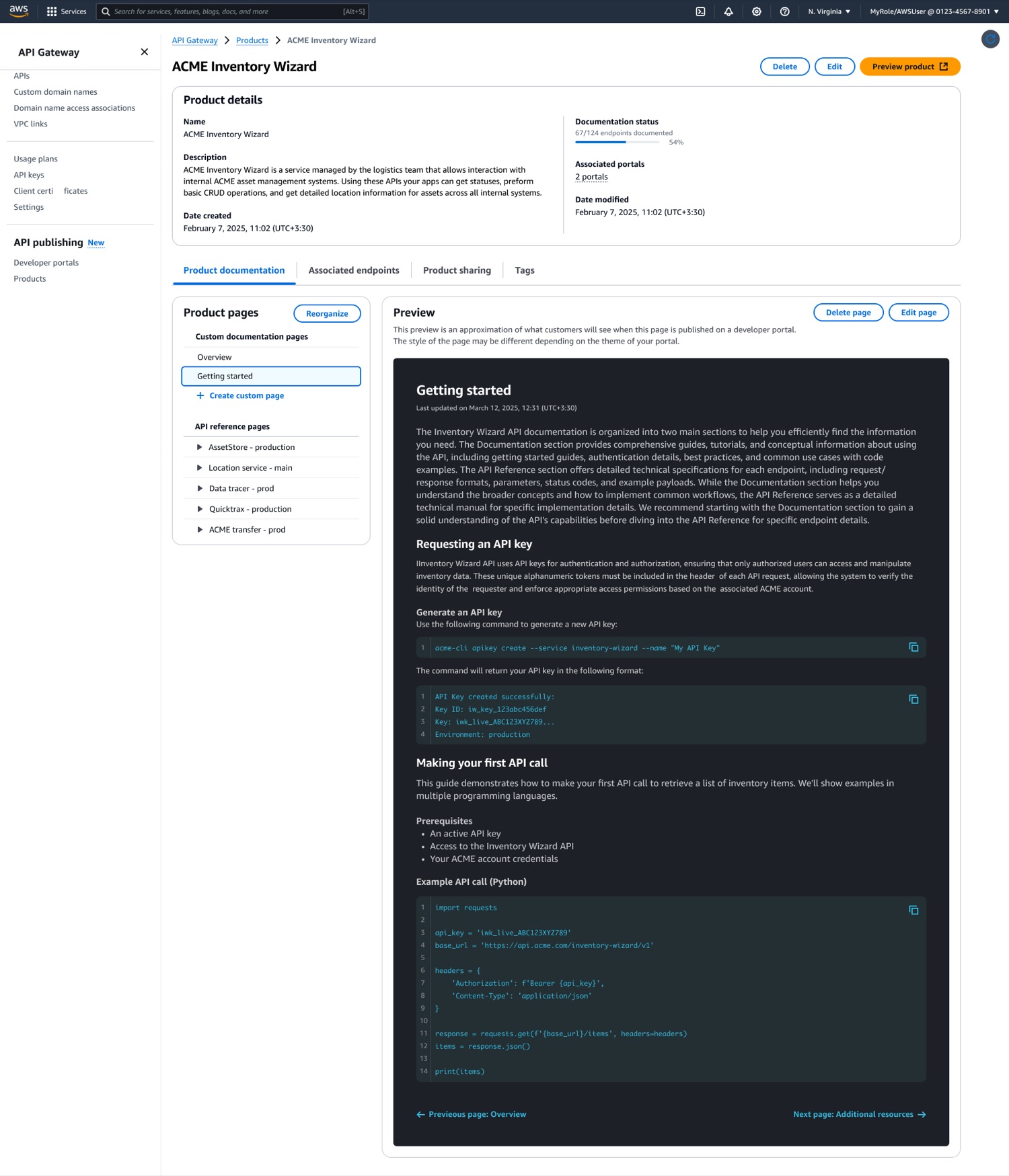Click the "67/124 endpoints documented" text
1009x1176 pixels.
(x=624, y=133)
